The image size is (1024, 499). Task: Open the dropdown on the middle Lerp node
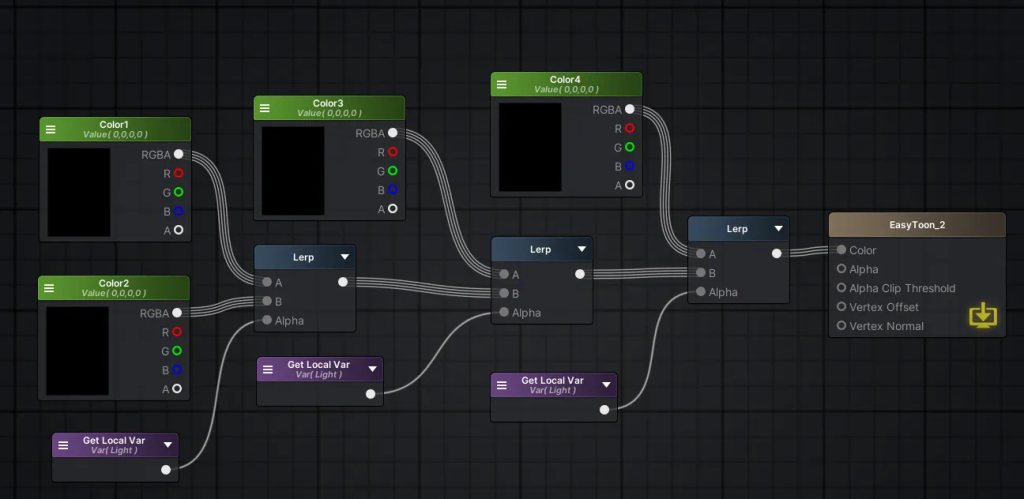point(580,249)
